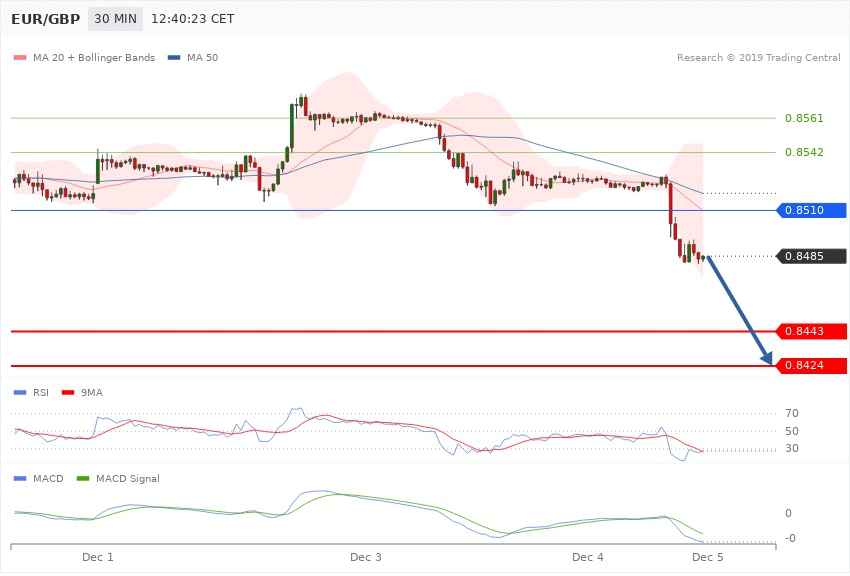Select the blue 0.8510 price label
850x576 pixels.
(812, 211)
